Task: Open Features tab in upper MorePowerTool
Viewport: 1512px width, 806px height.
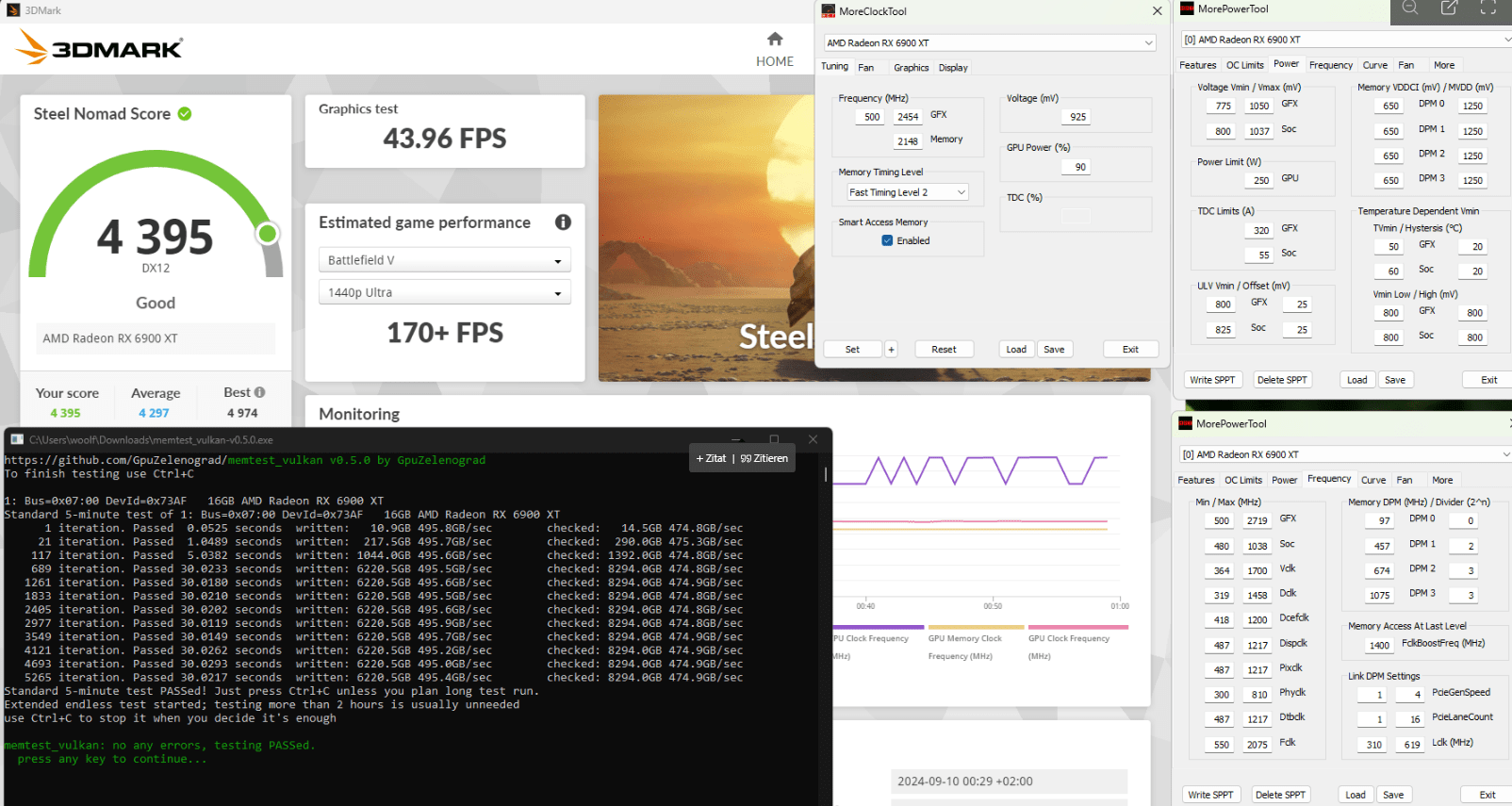Action: pos(1198,65)
